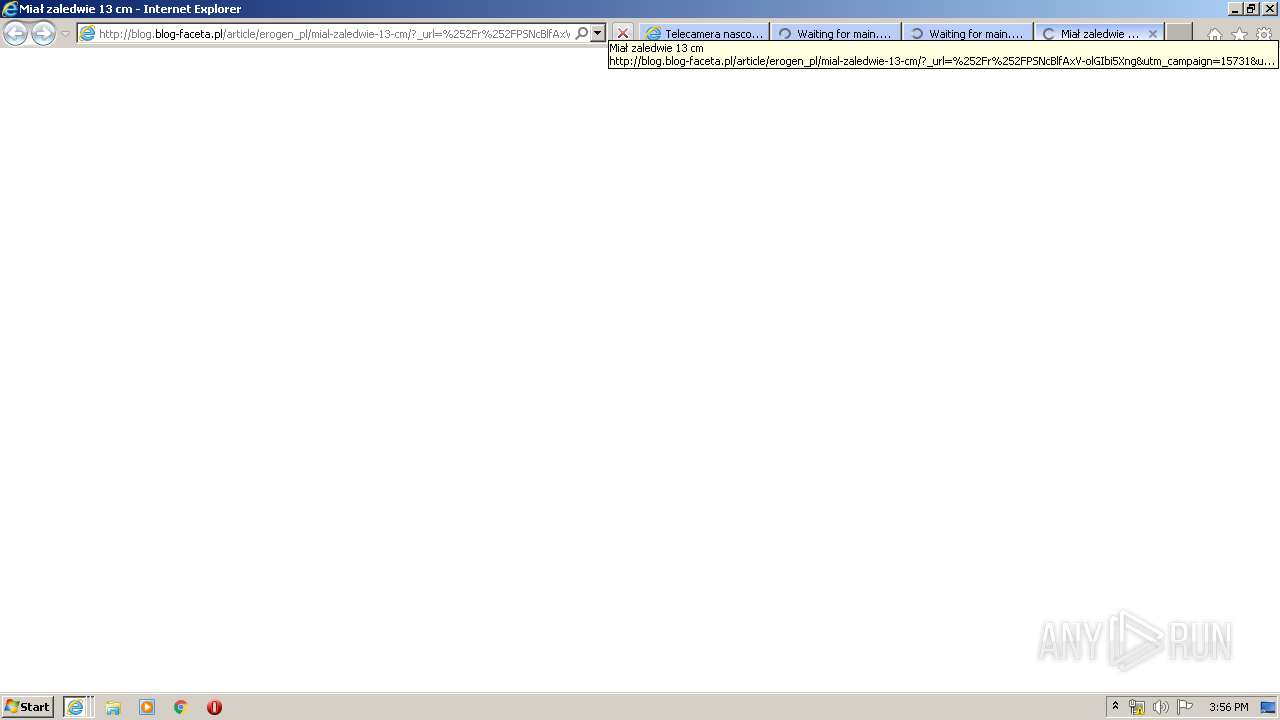Open the Windows Start menu
Screen dimensions: 1280x720
[x=28, y=707]
